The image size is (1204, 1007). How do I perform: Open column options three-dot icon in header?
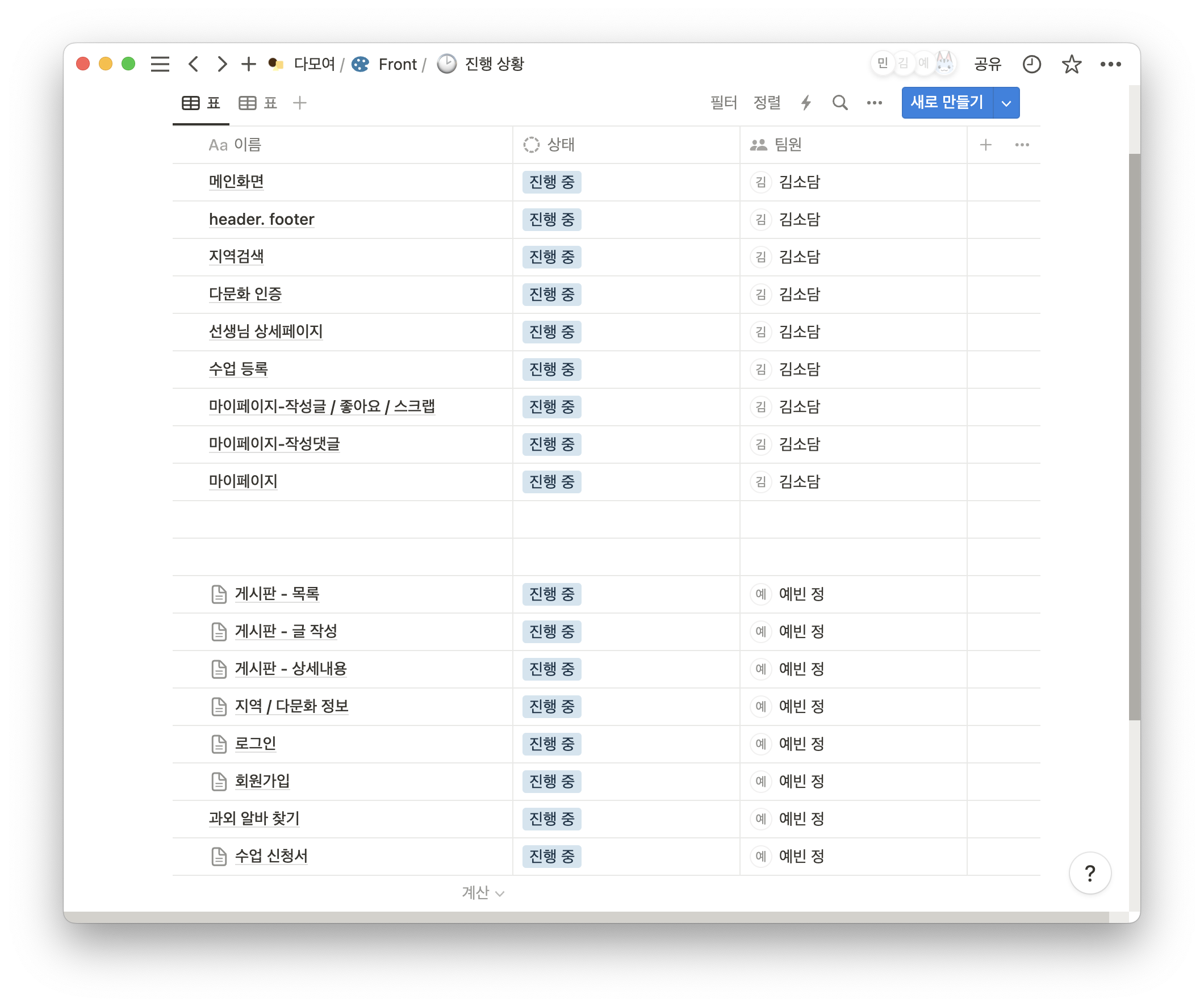click(1022, 145)
